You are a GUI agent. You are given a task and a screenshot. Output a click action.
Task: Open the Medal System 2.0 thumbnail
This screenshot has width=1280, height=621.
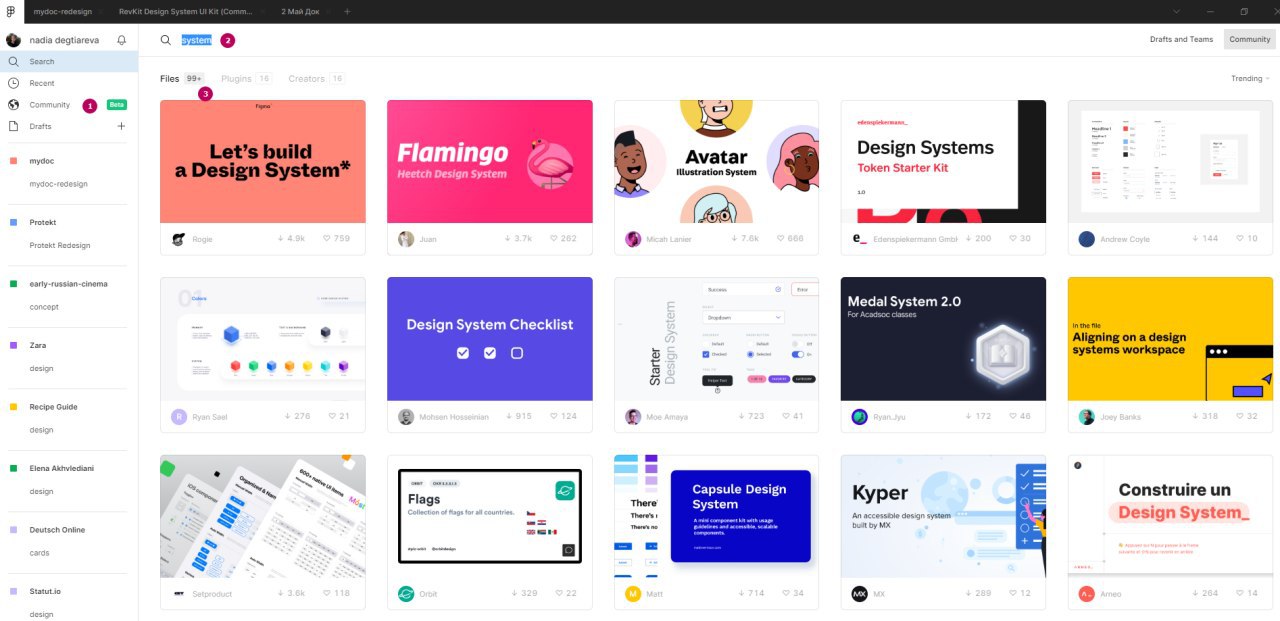click(944, 339)
